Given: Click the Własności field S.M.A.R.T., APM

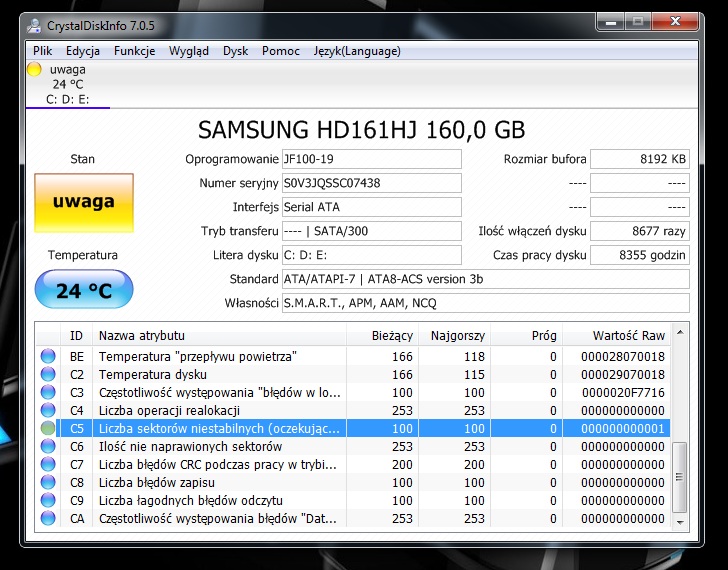Looking at the screenshot, I should (486, 303).
